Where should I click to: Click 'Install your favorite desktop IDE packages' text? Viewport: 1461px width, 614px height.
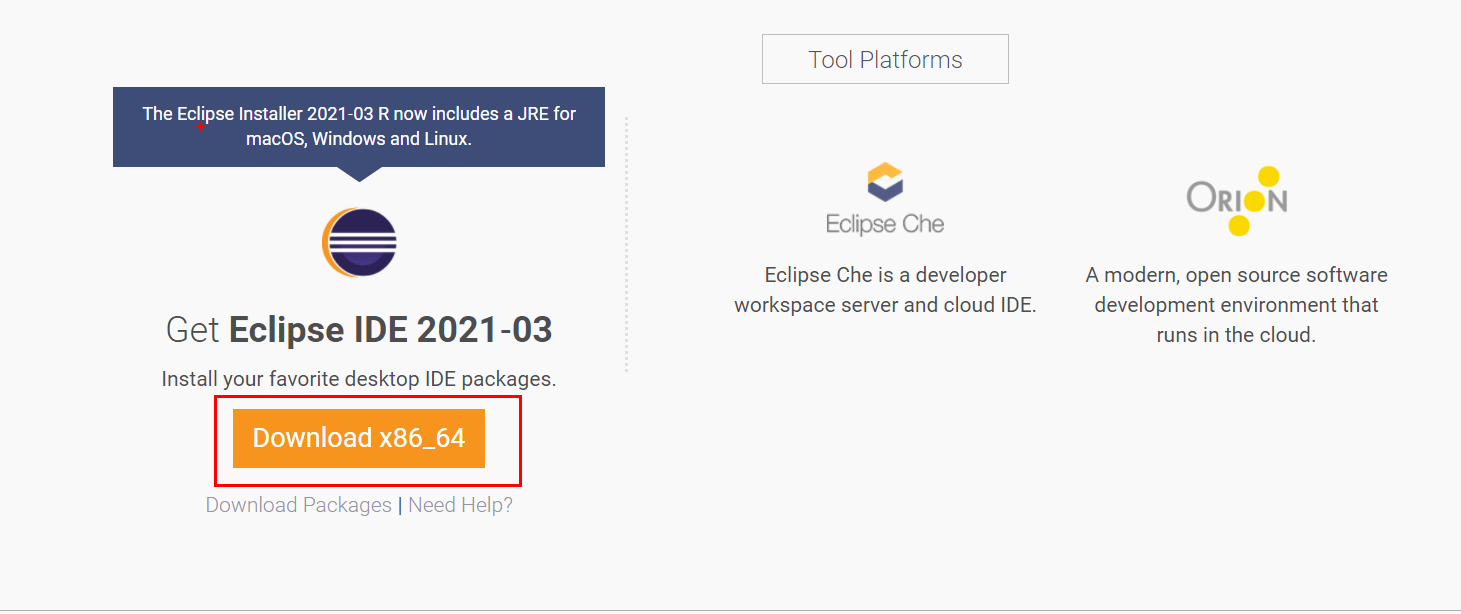(x=359, y=380)
